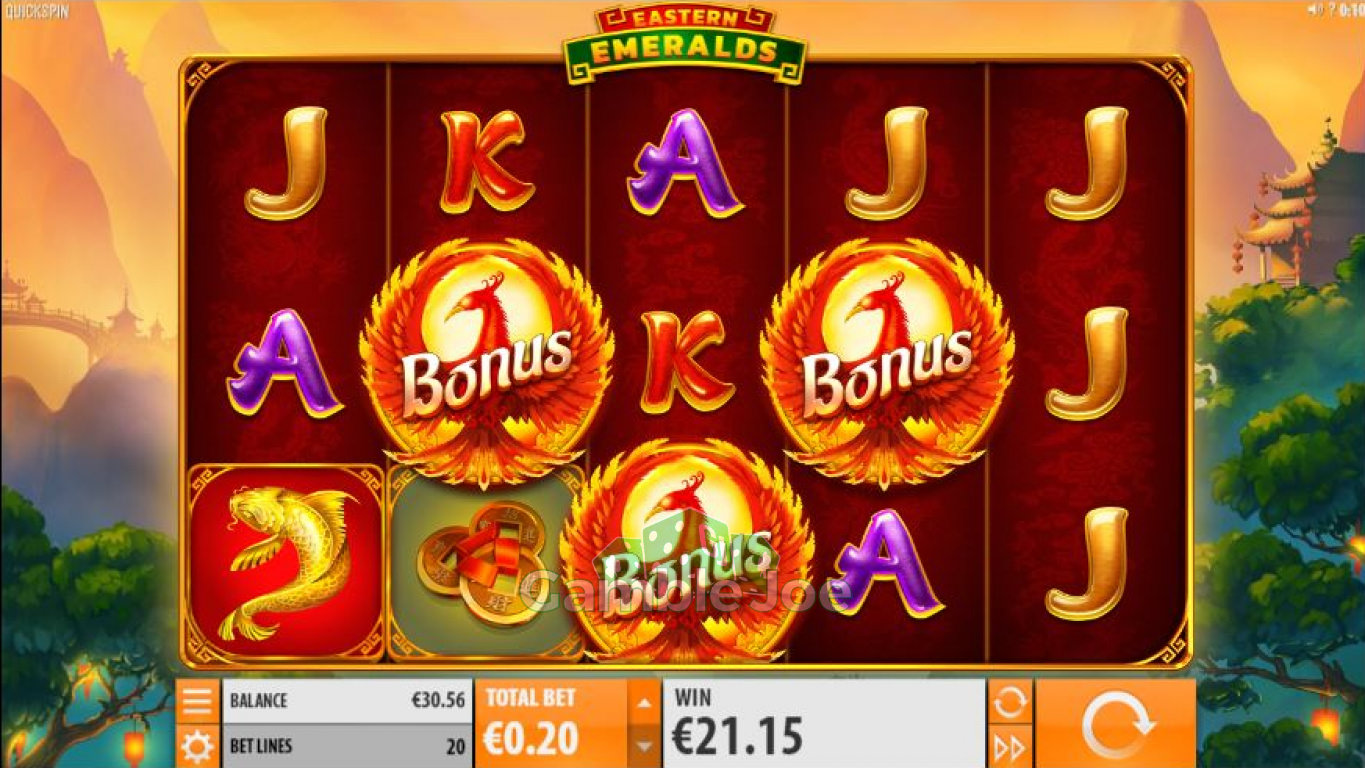Select the golden koi fish symbol
The width and height of the screenshot is (1365, 768).
286,562
